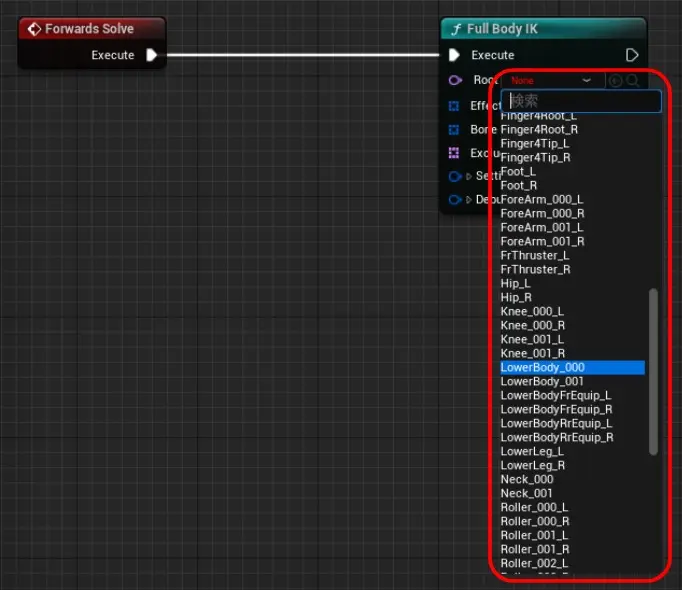Viewport: 682px width, 590px height.
Task: Click the bone list scrollbar thumb
Action: tap(654, 370)
